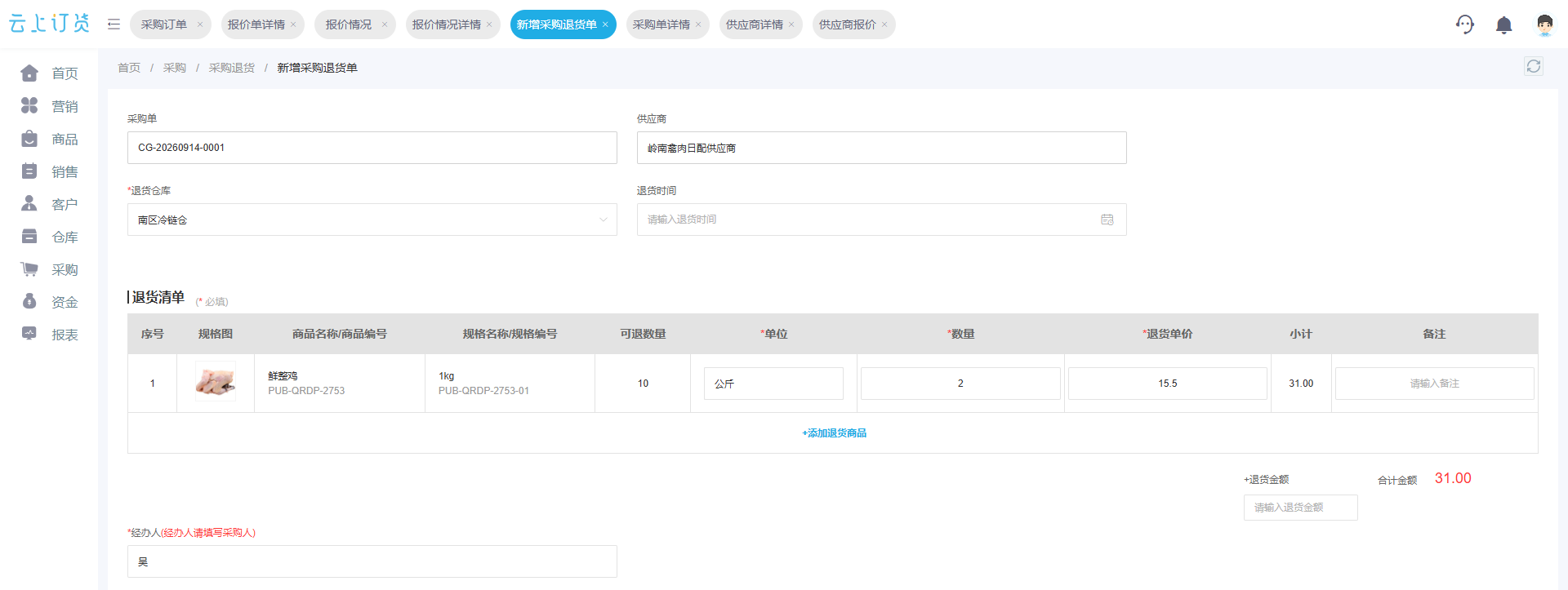The image size is (1568, 590).
Task: Open 商品 in the sidebar
Action: click(49, 139)
